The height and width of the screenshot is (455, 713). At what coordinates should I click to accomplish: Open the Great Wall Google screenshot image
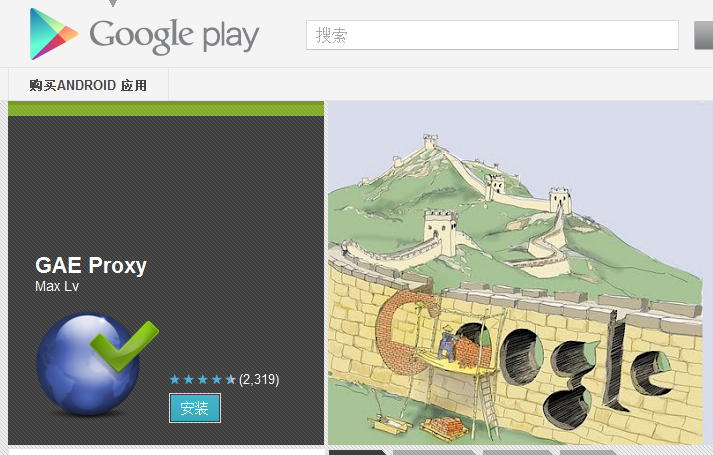pos(516,273)
